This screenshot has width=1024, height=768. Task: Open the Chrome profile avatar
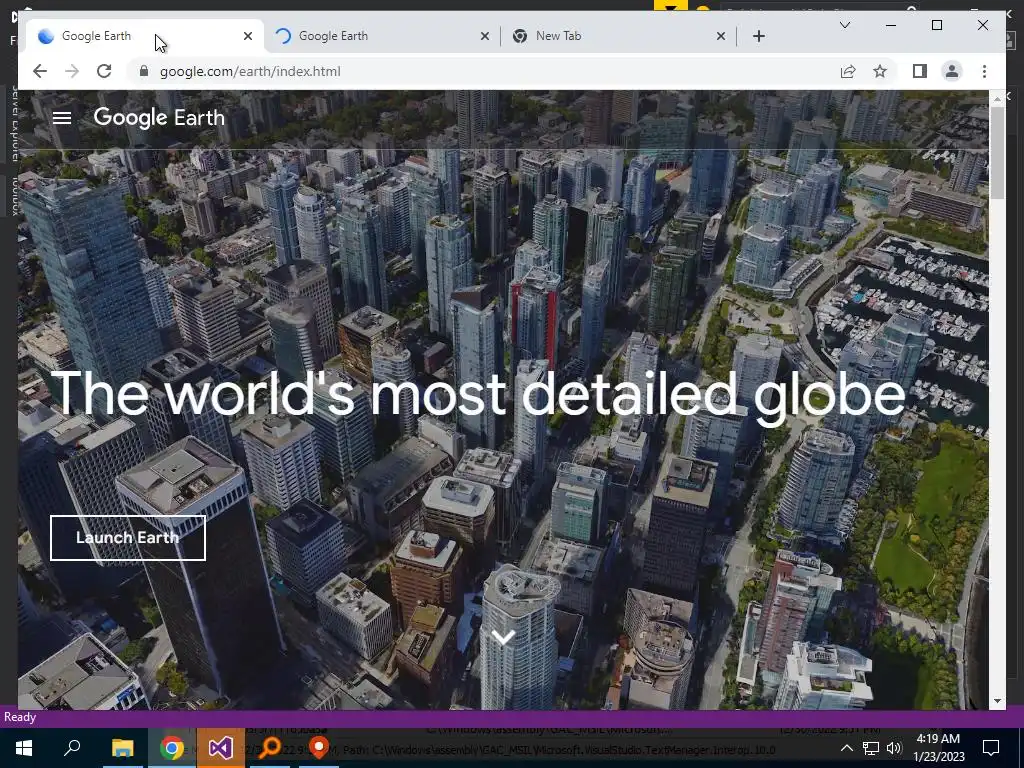[x=952, y=71]
